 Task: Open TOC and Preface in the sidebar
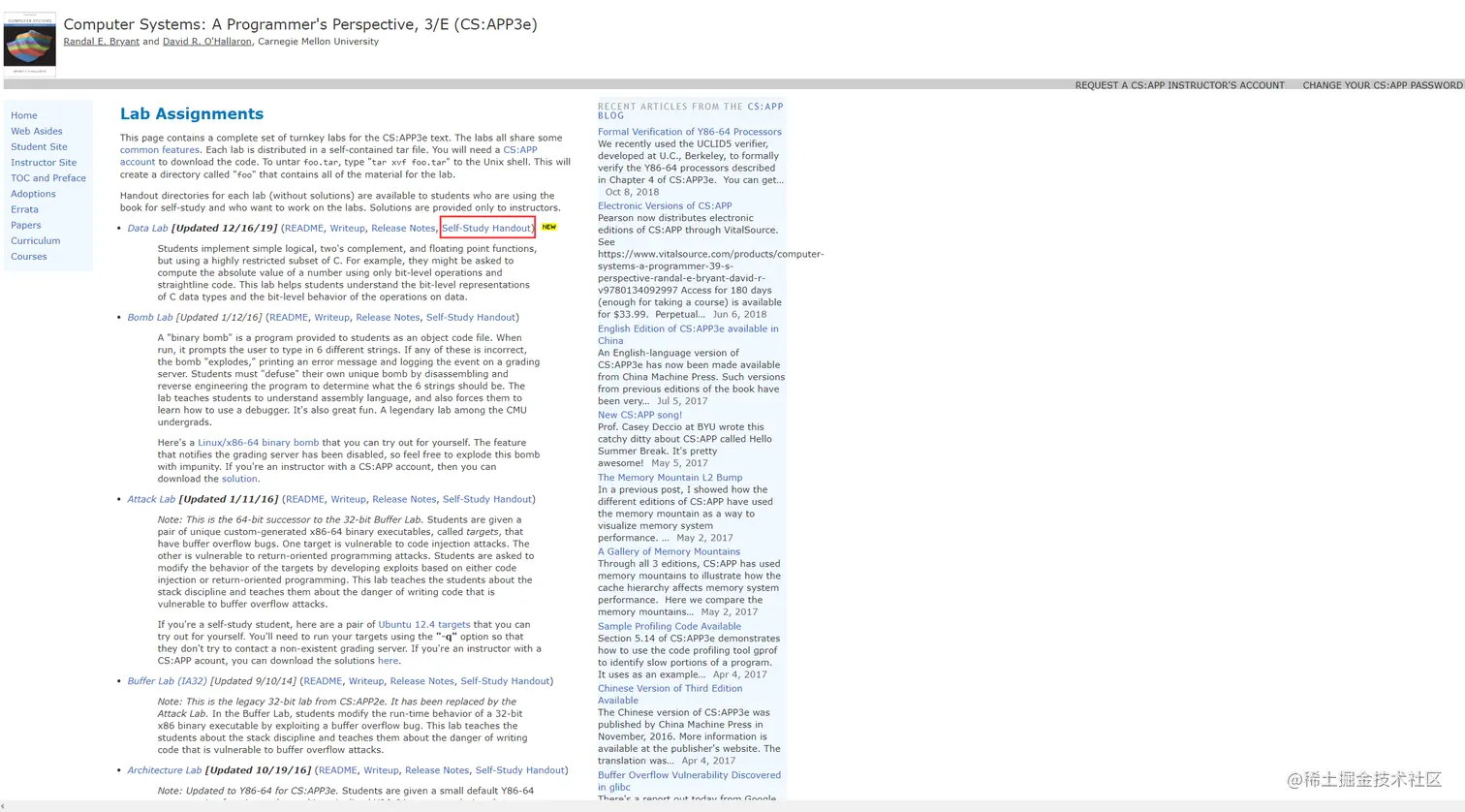[x=48, y=178]
